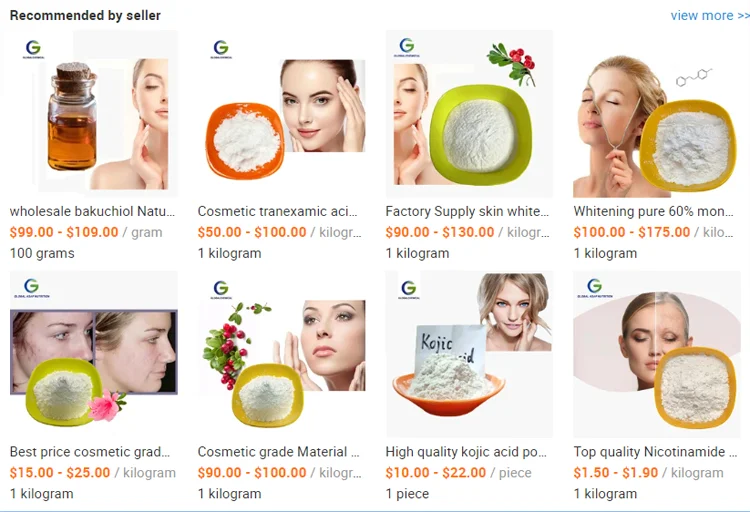
Task: Click the 'wholesale bakuchiol Natu...' title
Action: (x=92, y=211)
